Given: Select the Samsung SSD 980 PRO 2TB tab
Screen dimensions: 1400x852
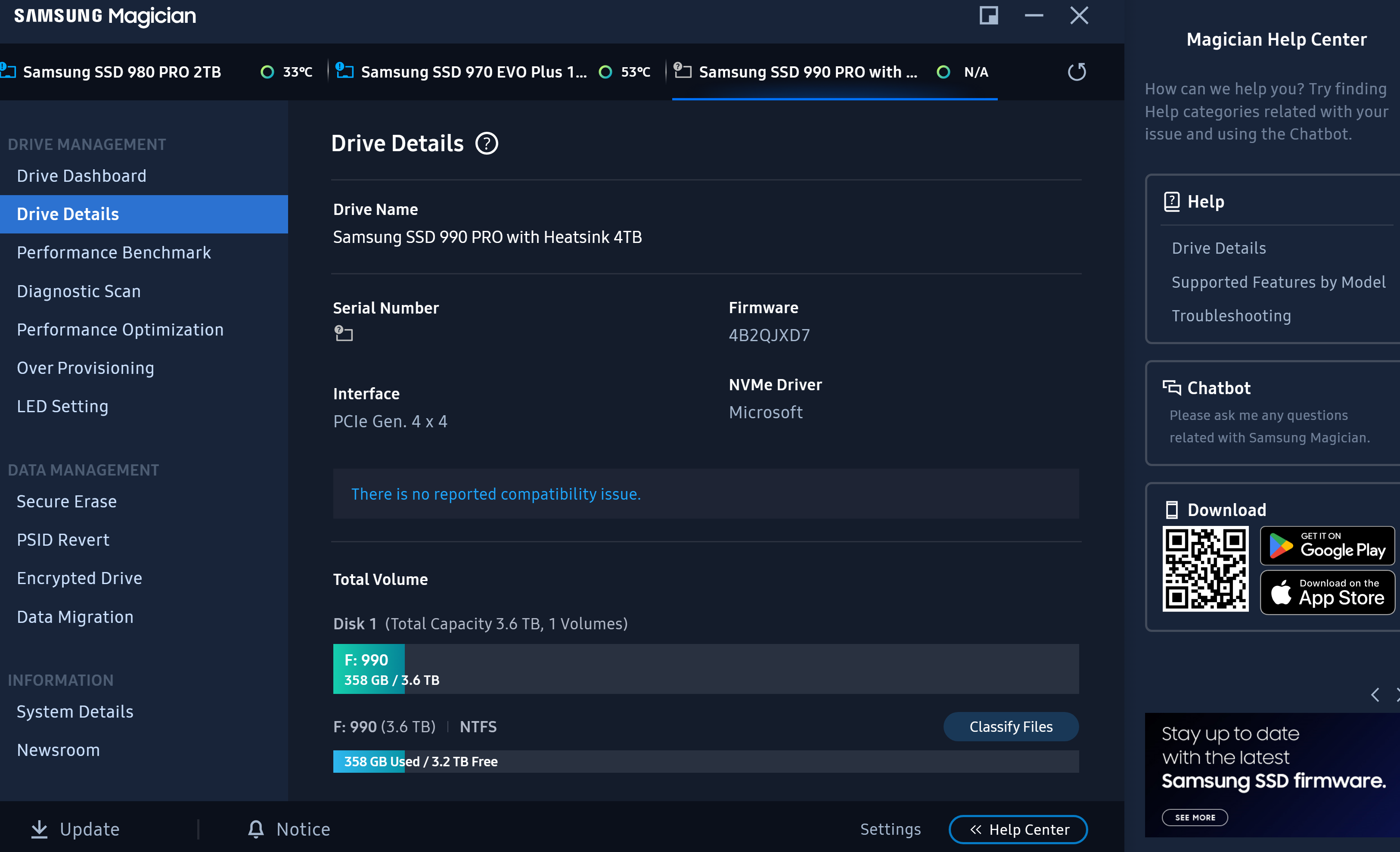Looking at the screenshot, I should point(121,72).
